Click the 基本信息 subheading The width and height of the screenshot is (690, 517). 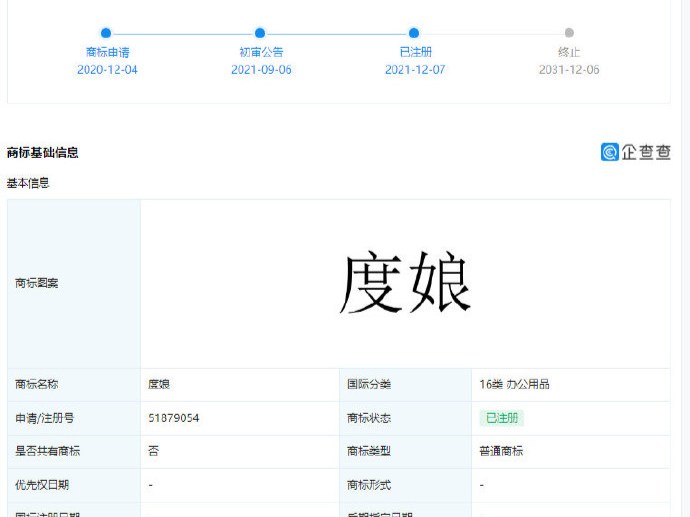(x=28, y=183)
